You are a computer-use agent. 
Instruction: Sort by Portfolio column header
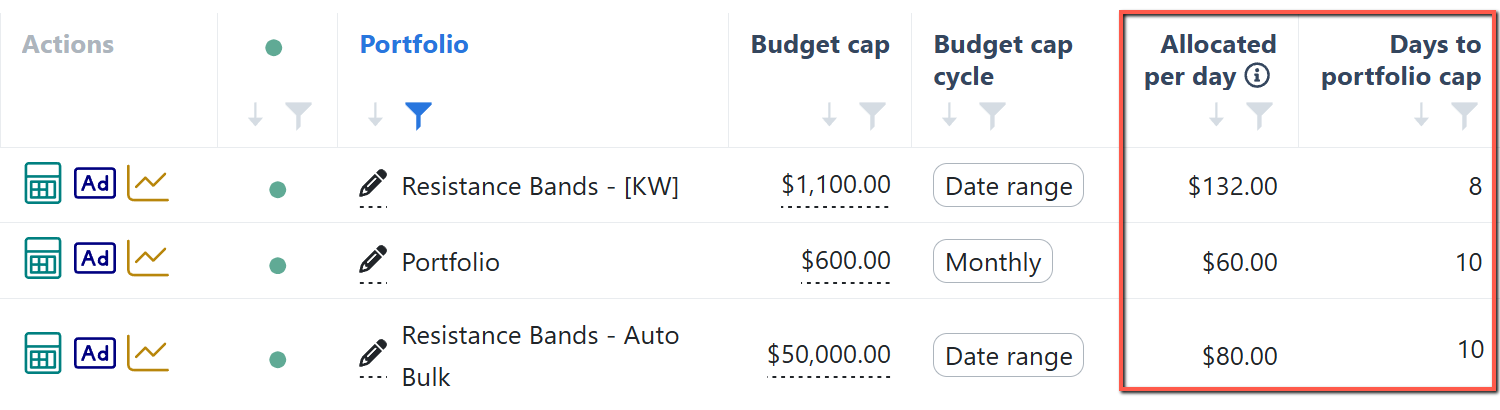[x=414, y=44]
